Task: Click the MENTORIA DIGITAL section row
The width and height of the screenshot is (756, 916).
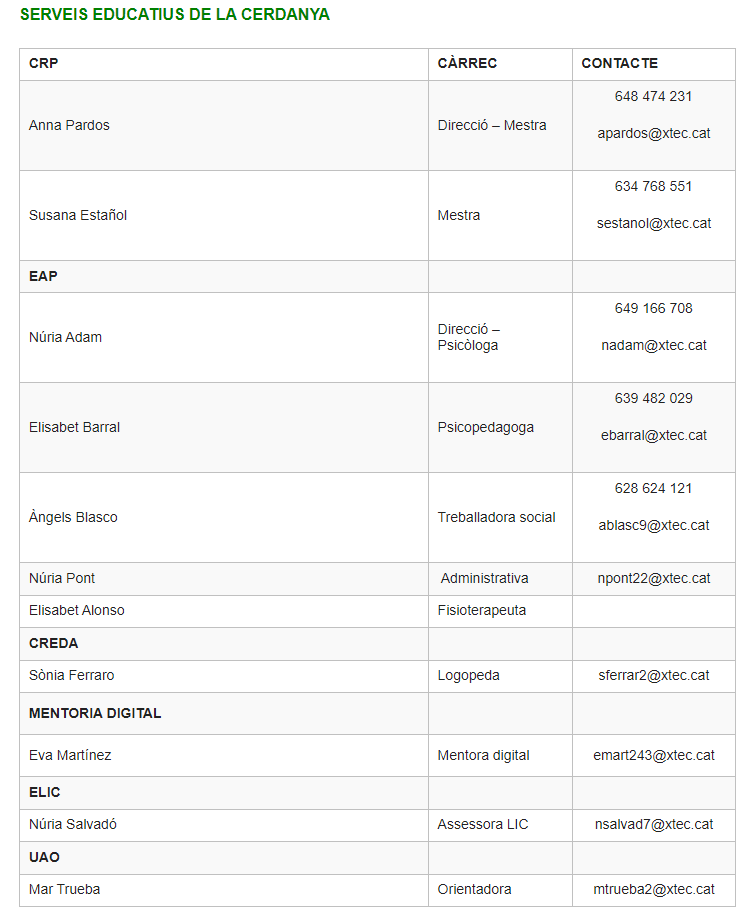Action: [95, 713]
